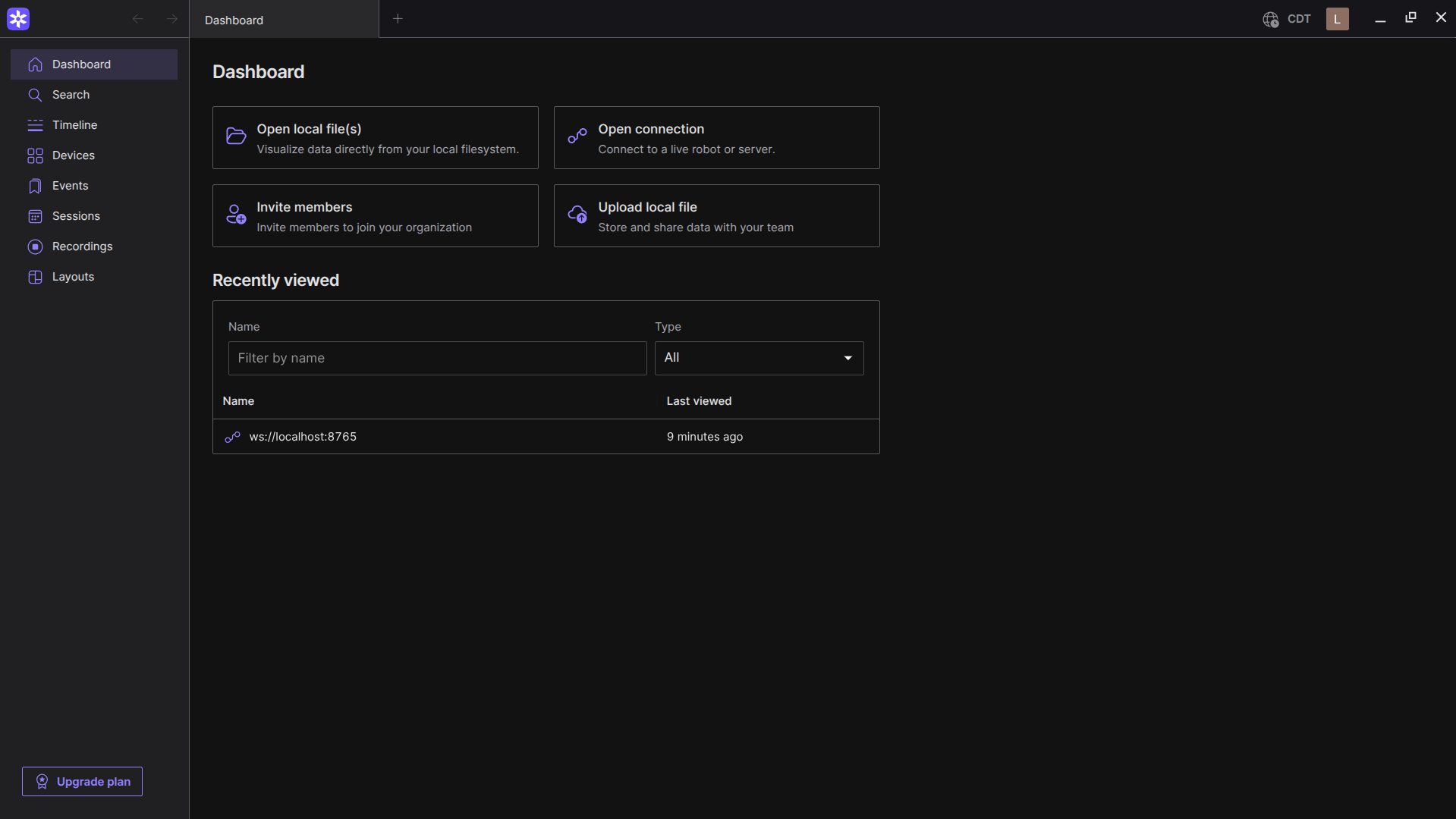Click the Timeline icon in sidebar
This screenshot has height=819, width=1456.
[x=35, y=125]
